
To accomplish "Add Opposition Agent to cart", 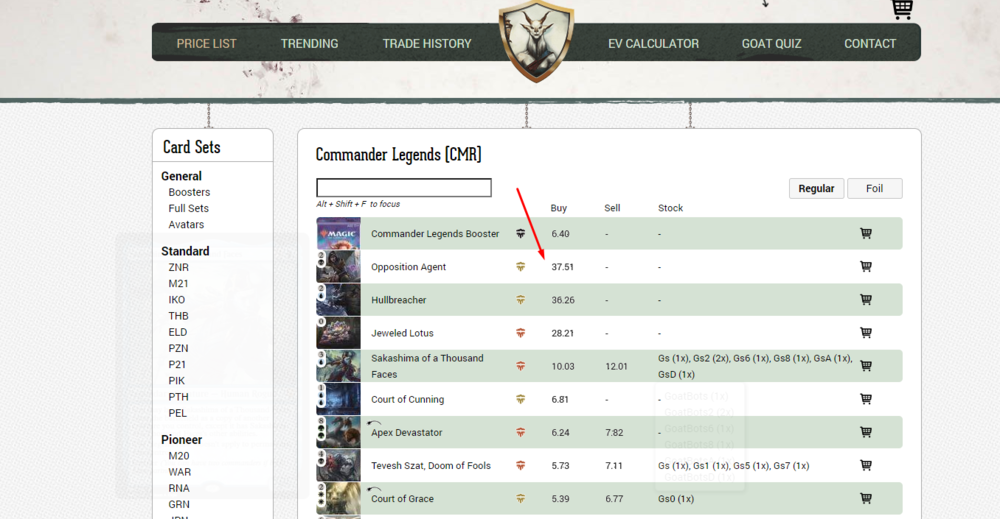I will (865, 267).
